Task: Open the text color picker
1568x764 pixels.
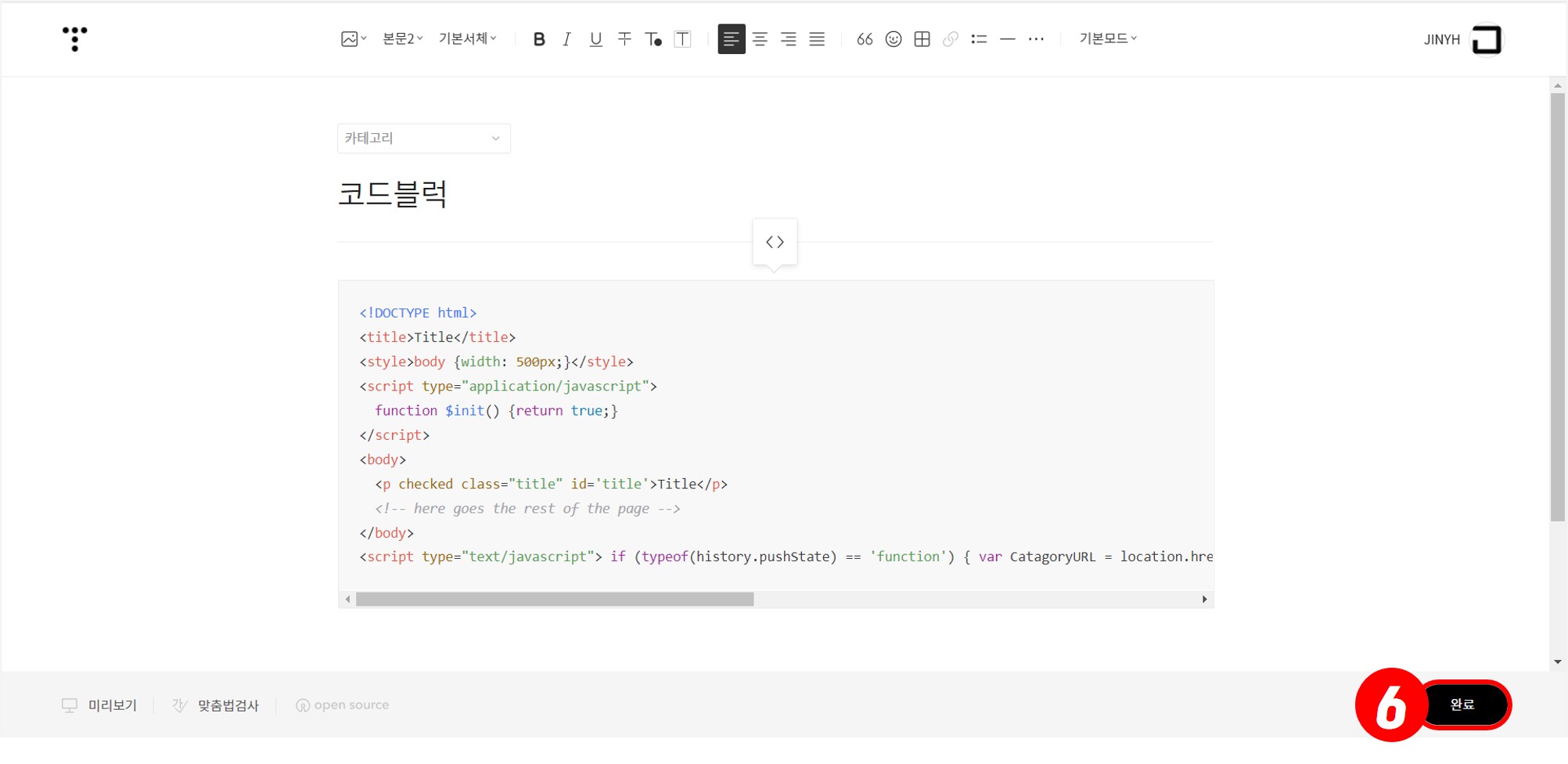Action: click(653, 39)
